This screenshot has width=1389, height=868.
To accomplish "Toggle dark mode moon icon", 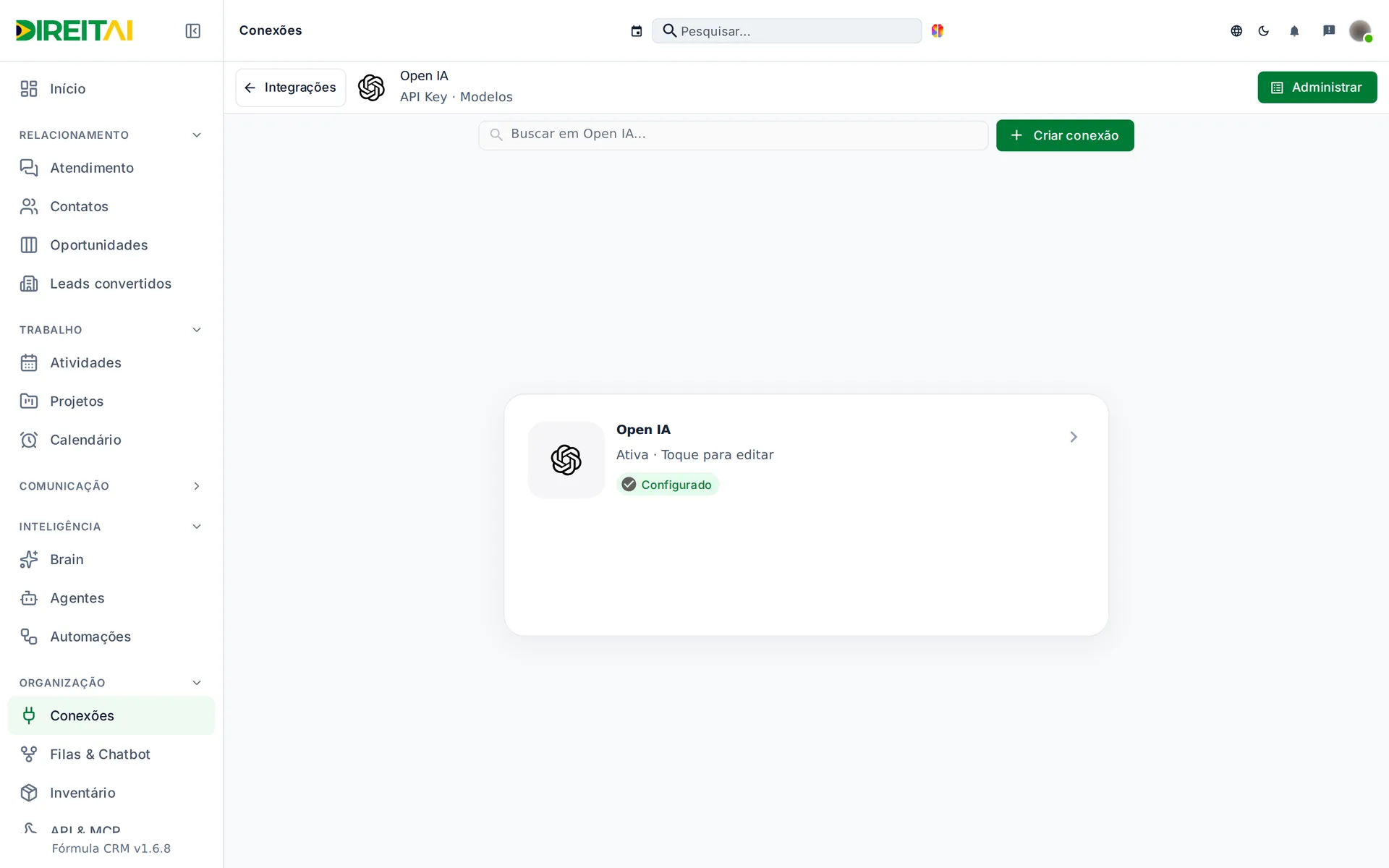I will [x=1264, y=31].
